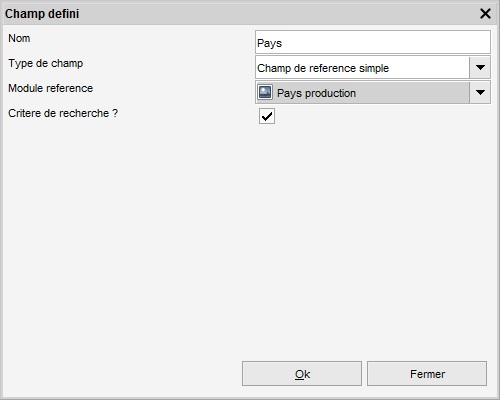The height and width of the screenshot is (400, 500).
Task: Click the Module reference label
Action: 51,88
